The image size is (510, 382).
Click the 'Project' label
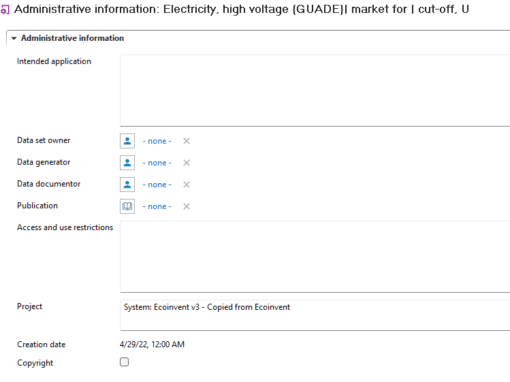[30, 307]
